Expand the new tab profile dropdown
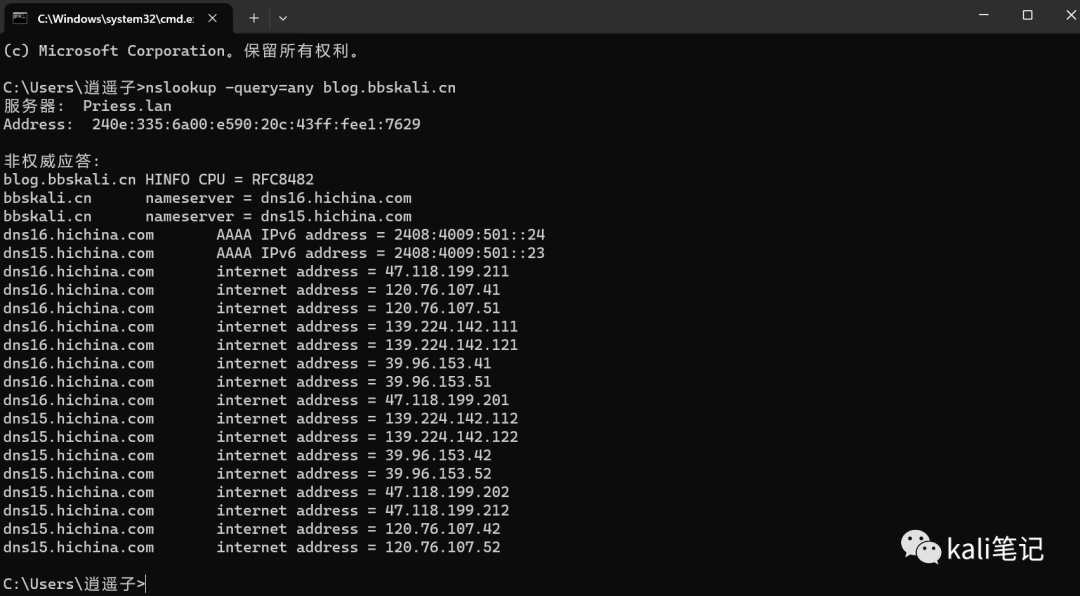 point(282,19)
